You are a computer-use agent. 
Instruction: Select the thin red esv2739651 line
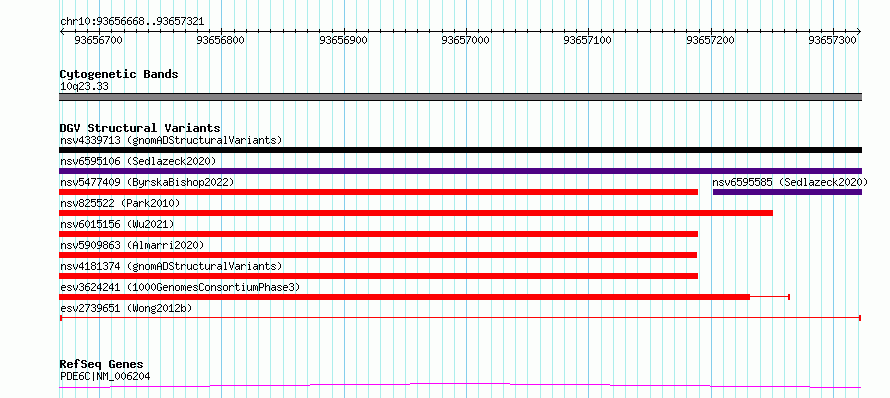point(460,318)
